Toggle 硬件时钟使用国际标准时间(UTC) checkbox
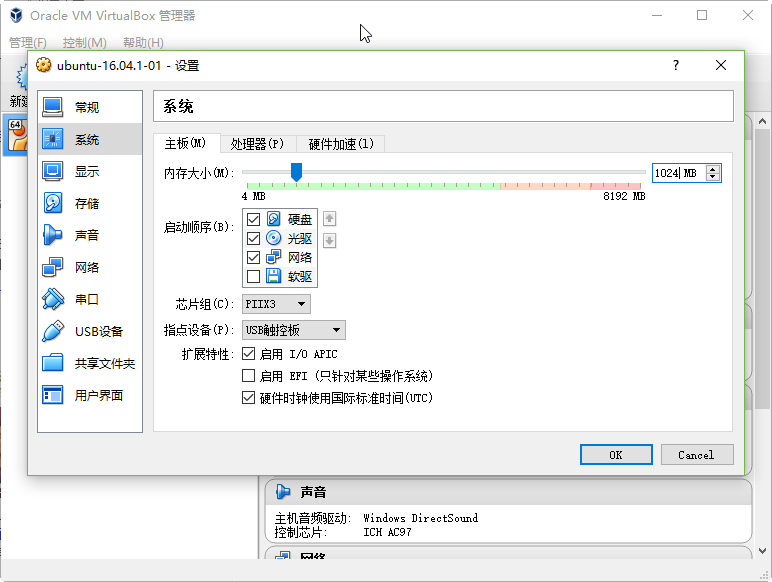This screenshot has width=772, height=582. 248,397
